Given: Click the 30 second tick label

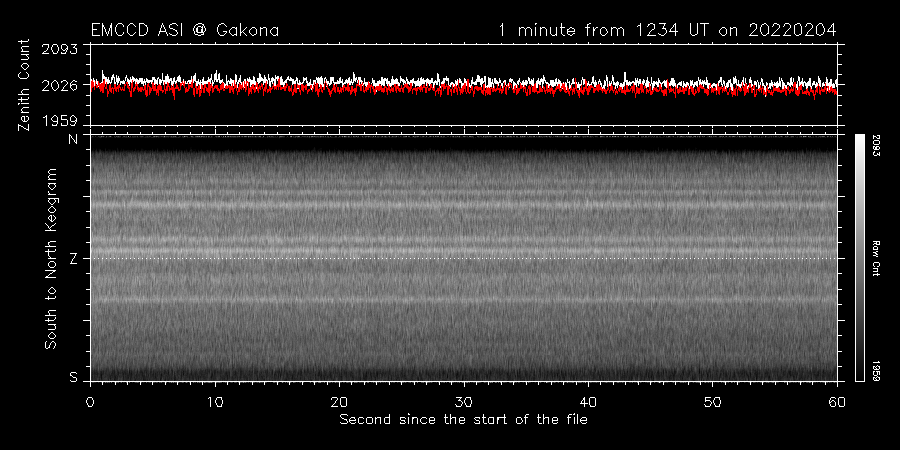Looking at the screenshot, I should (464, 402).
